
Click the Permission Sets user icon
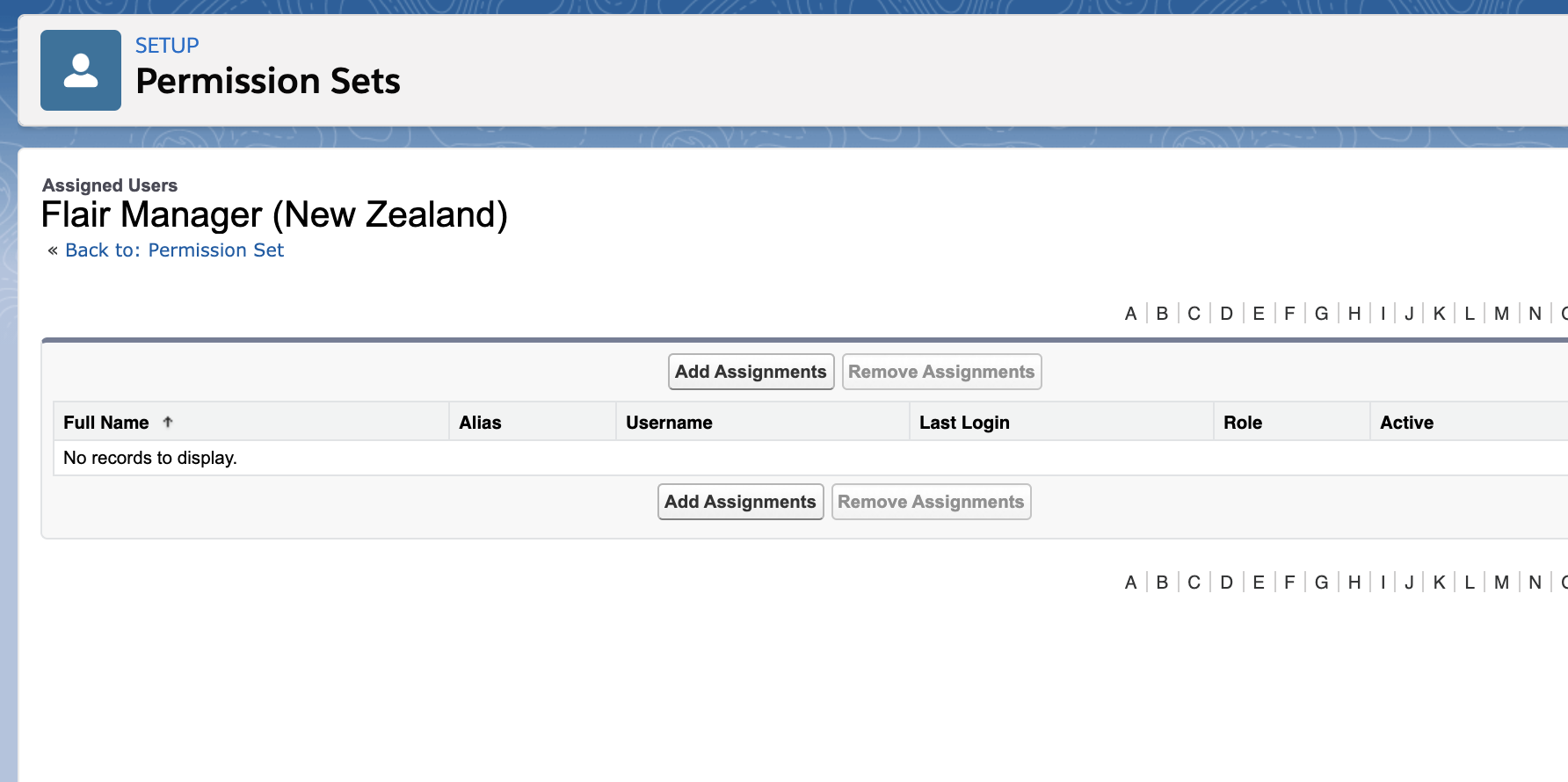coord(81,70)
